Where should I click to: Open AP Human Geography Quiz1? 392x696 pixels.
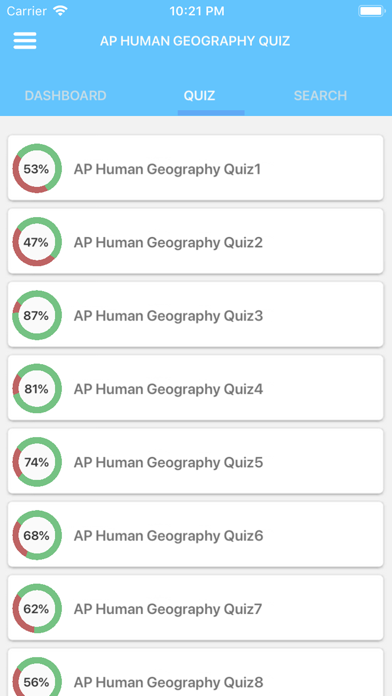click(167, 169)
